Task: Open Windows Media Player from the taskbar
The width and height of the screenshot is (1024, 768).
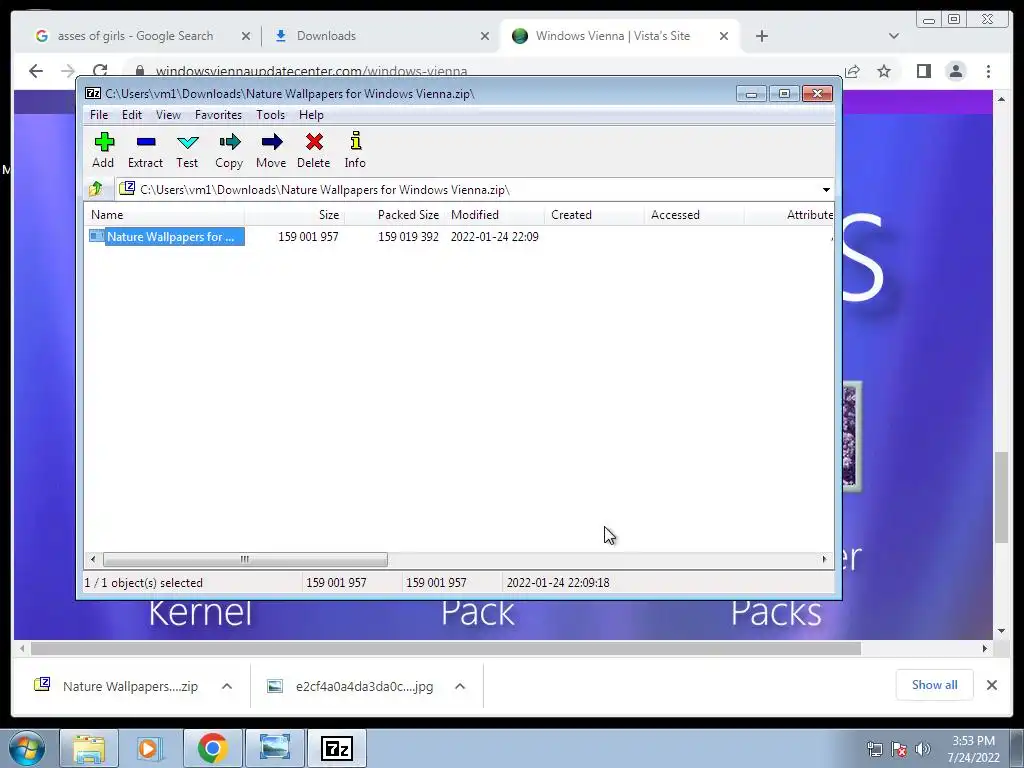Action: [x=150, y=748]
